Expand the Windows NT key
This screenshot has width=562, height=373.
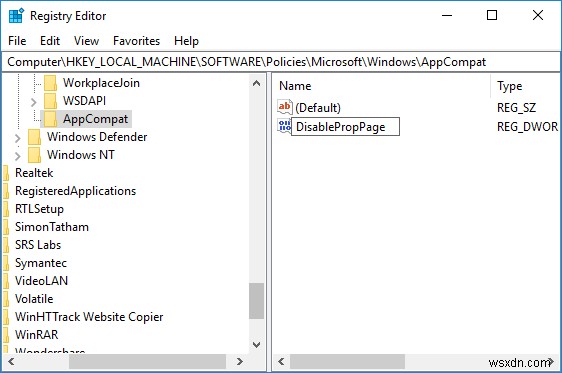coord(18,156)
